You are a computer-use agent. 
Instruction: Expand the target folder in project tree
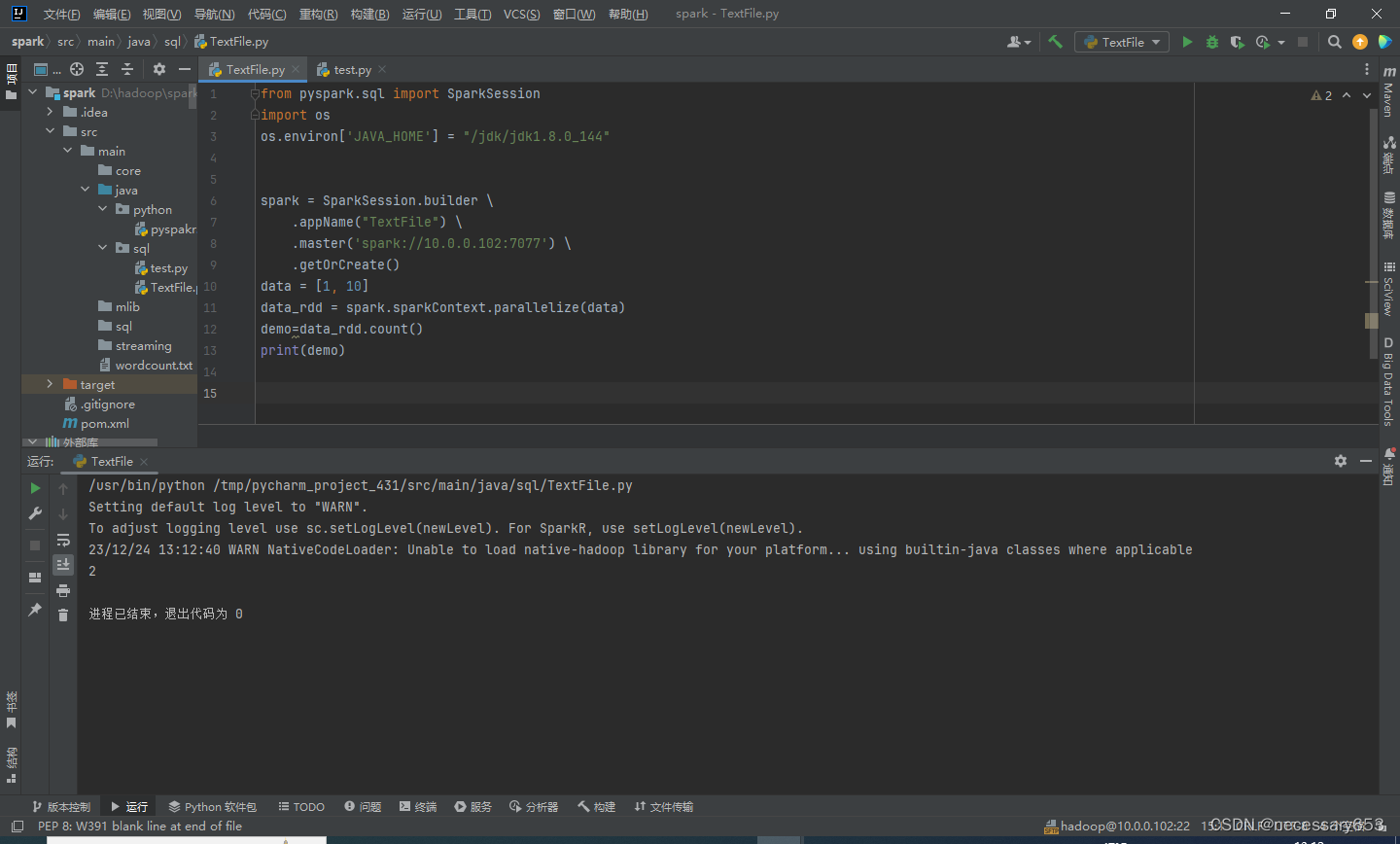click(51, 385)
